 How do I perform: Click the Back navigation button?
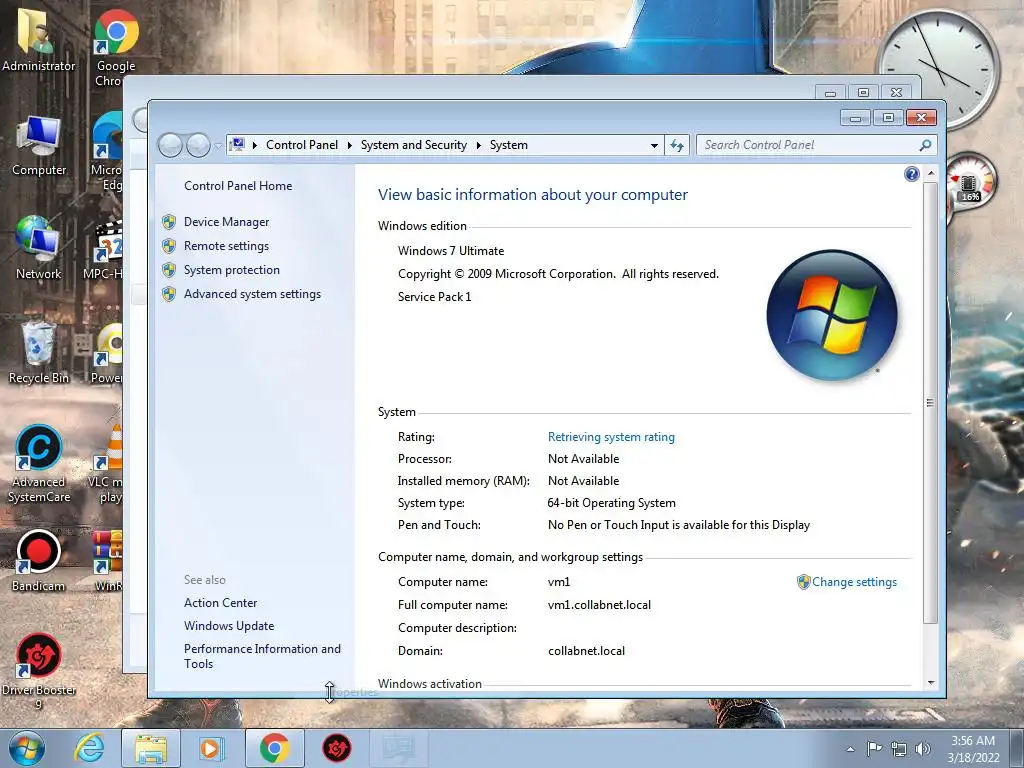[x=170, y=145]
